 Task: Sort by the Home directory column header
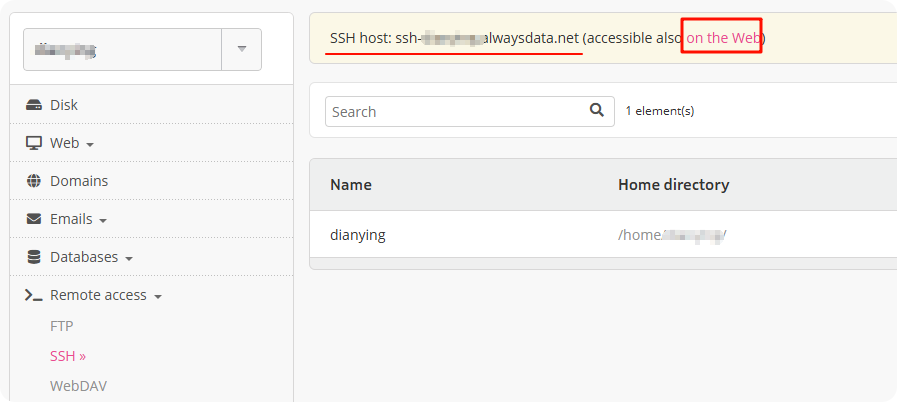(x=673, y=184)
